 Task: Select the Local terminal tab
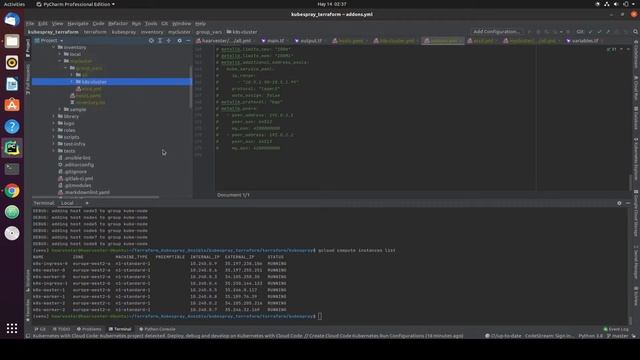[x=67, y=203]
